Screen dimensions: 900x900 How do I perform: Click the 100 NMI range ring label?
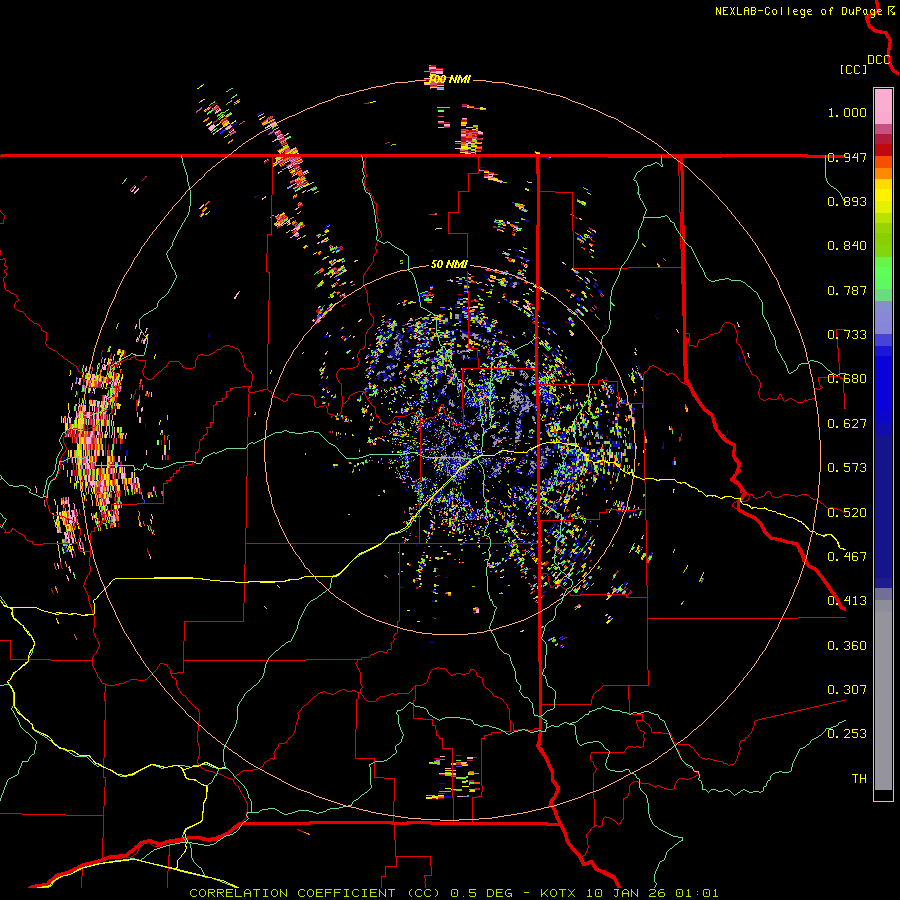click(x=449, y=79)
